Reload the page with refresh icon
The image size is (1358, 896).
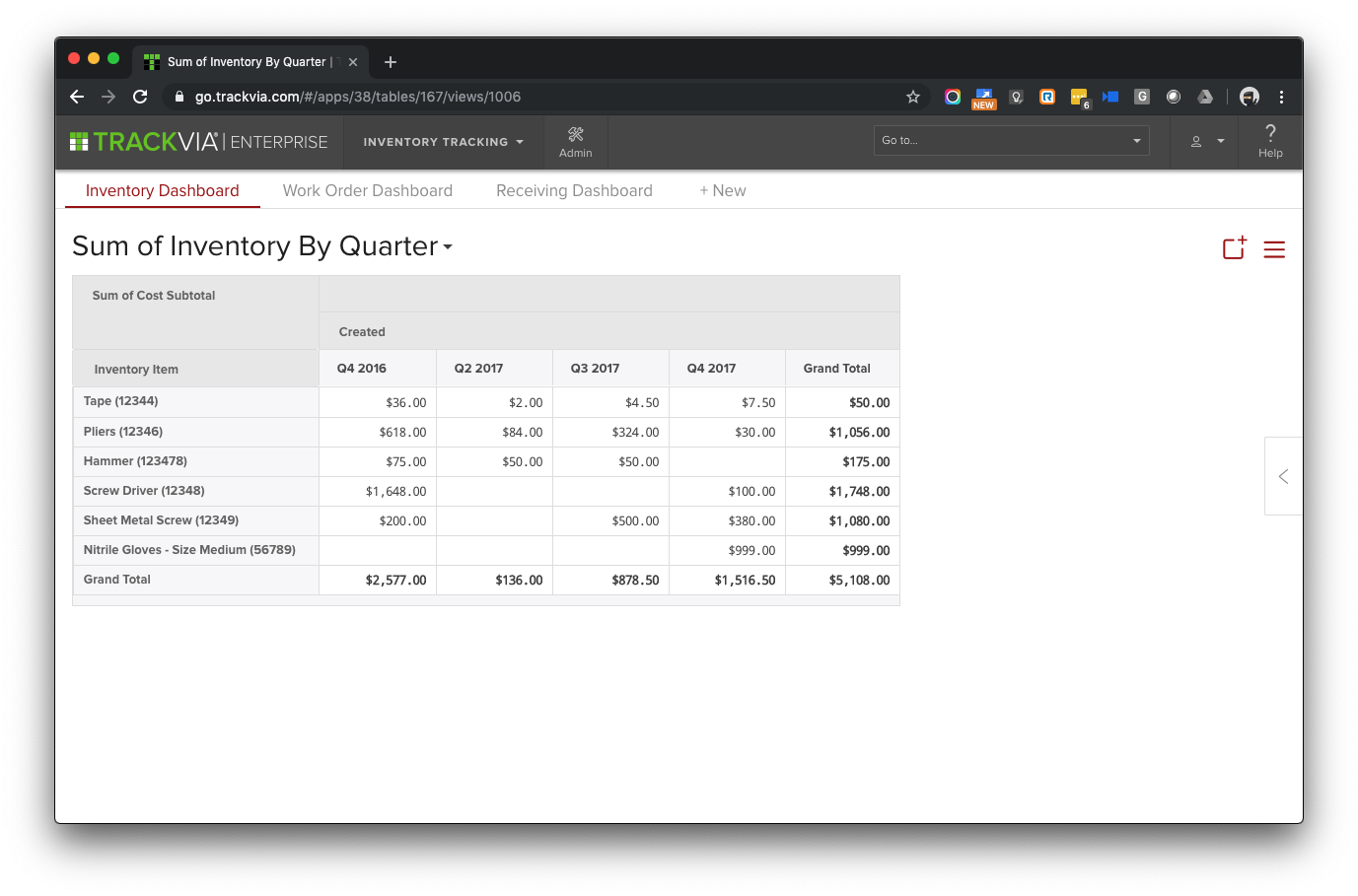coord(140,97)
